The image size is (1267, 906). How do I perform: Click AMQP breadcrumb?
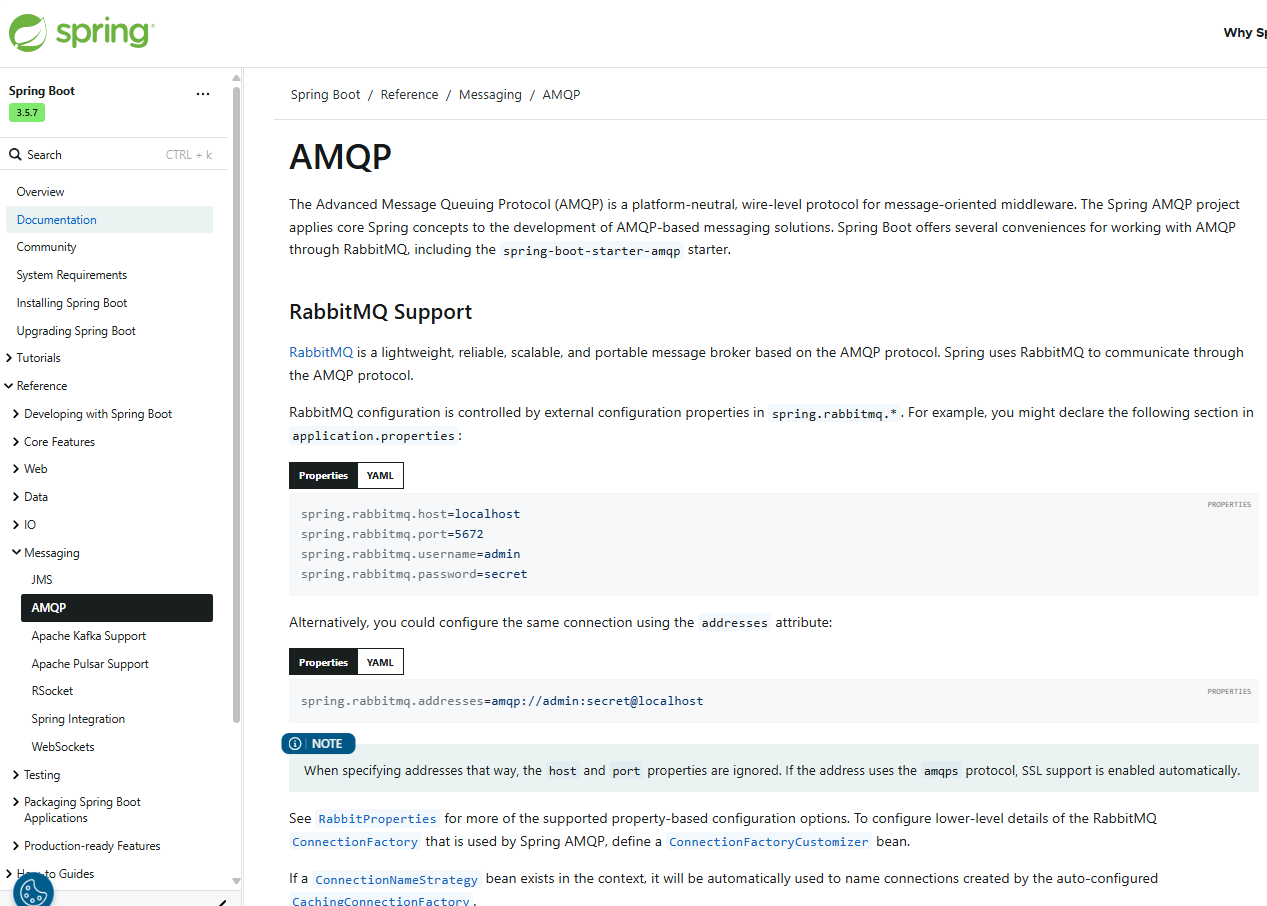pos(561,95)
